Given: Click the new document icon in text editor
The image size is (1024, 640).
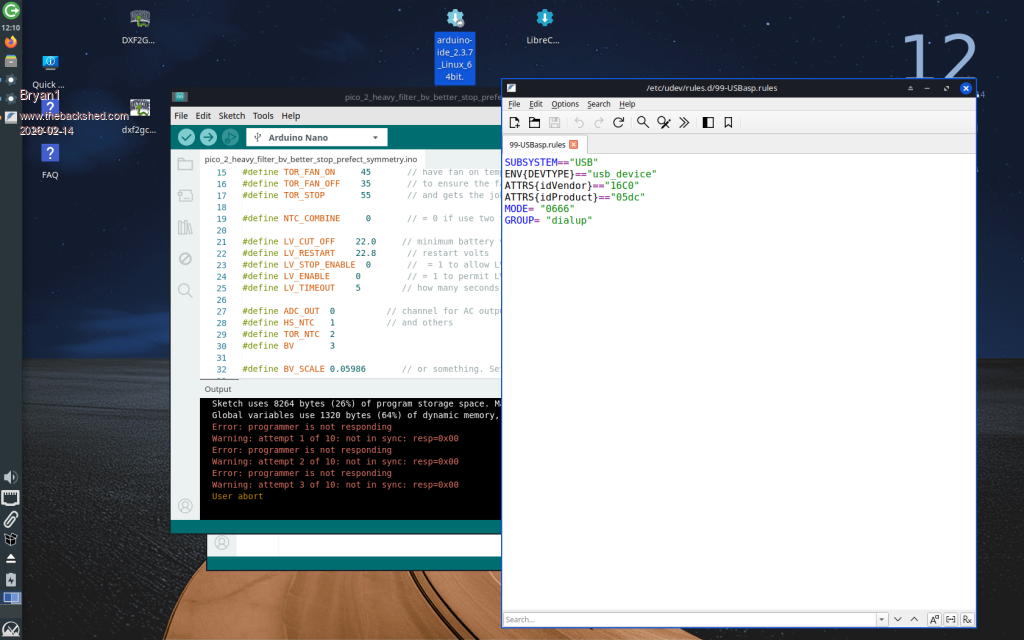Looking at the screenshot, I should 514,122.
